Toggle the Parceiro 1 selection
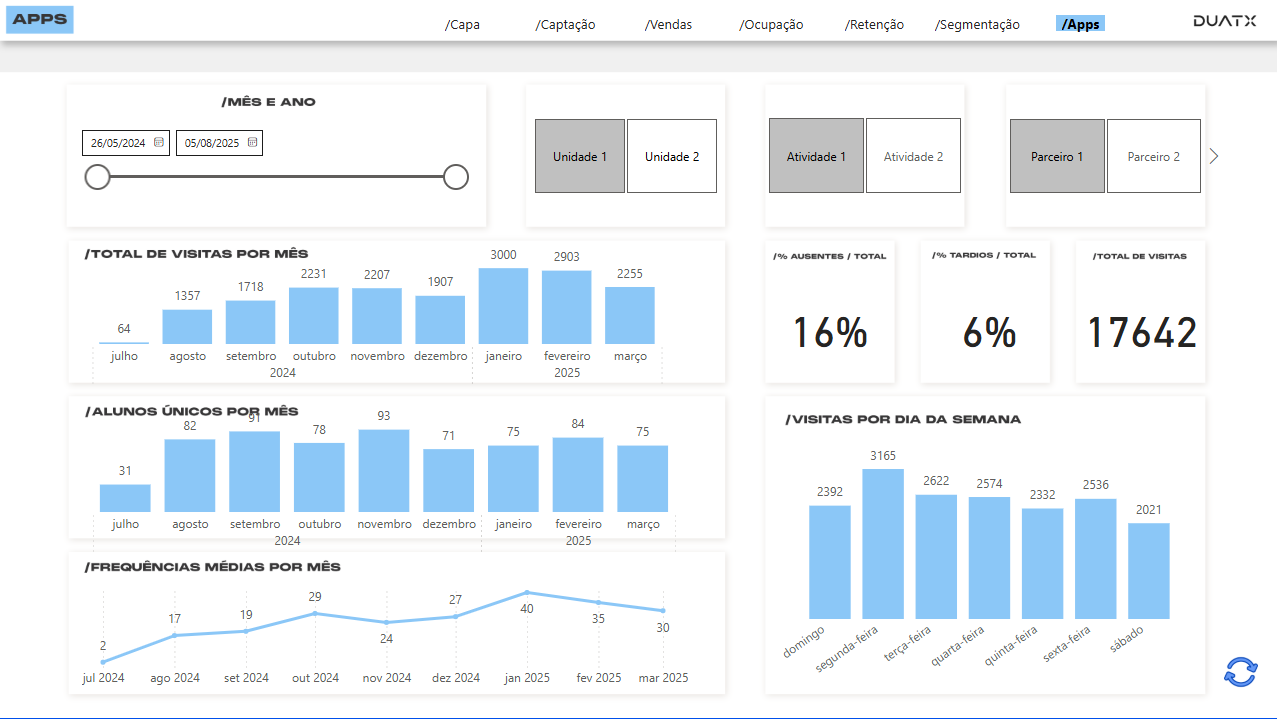Image resolution: width=1277 pixels, height=719 pixels. 1057,155
